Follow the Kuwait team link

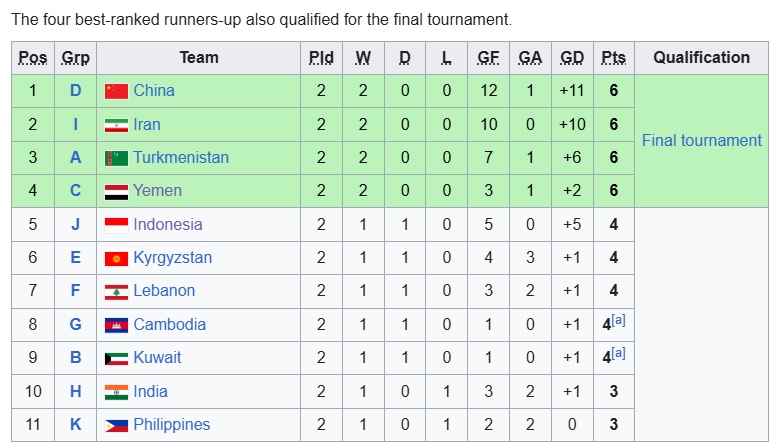click(157, 357)
